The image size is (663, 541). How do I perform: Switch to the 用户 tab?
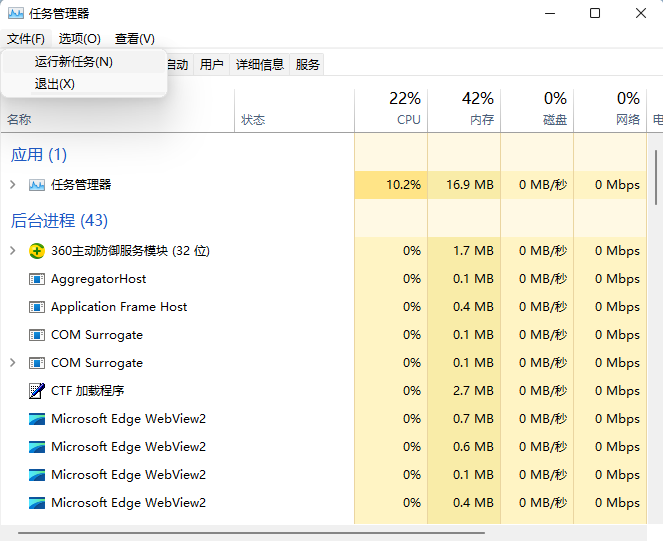[211, 65]
